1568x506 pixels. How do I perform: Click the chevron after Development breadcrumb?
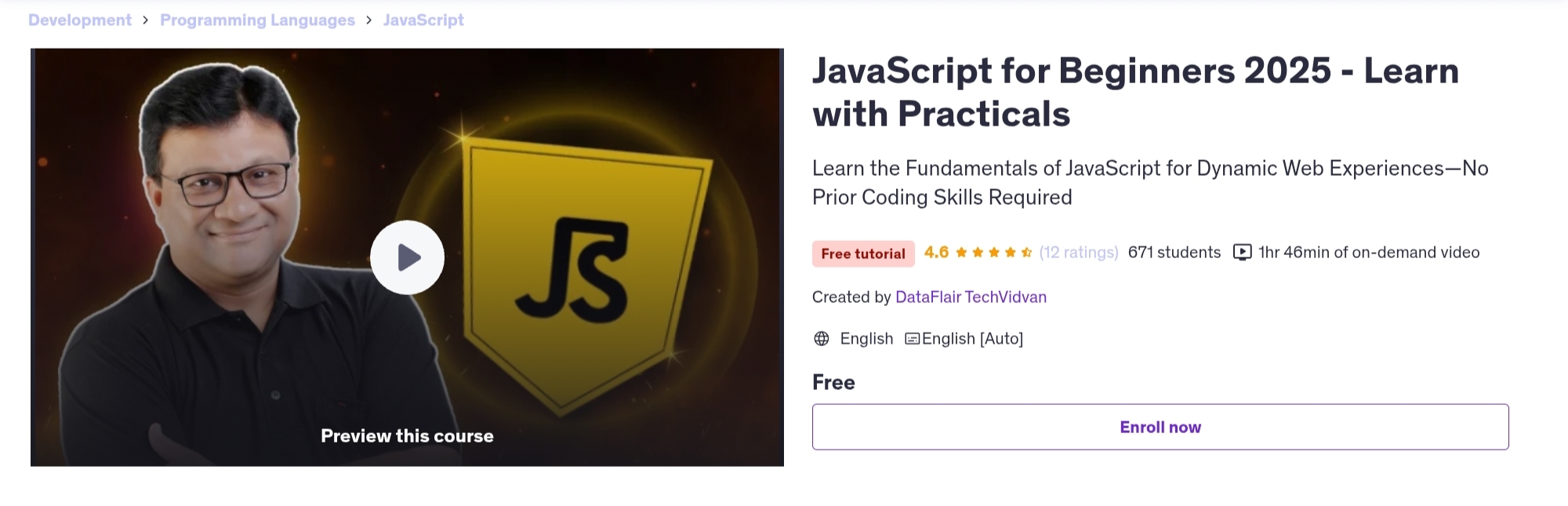[x=146, y=20]
